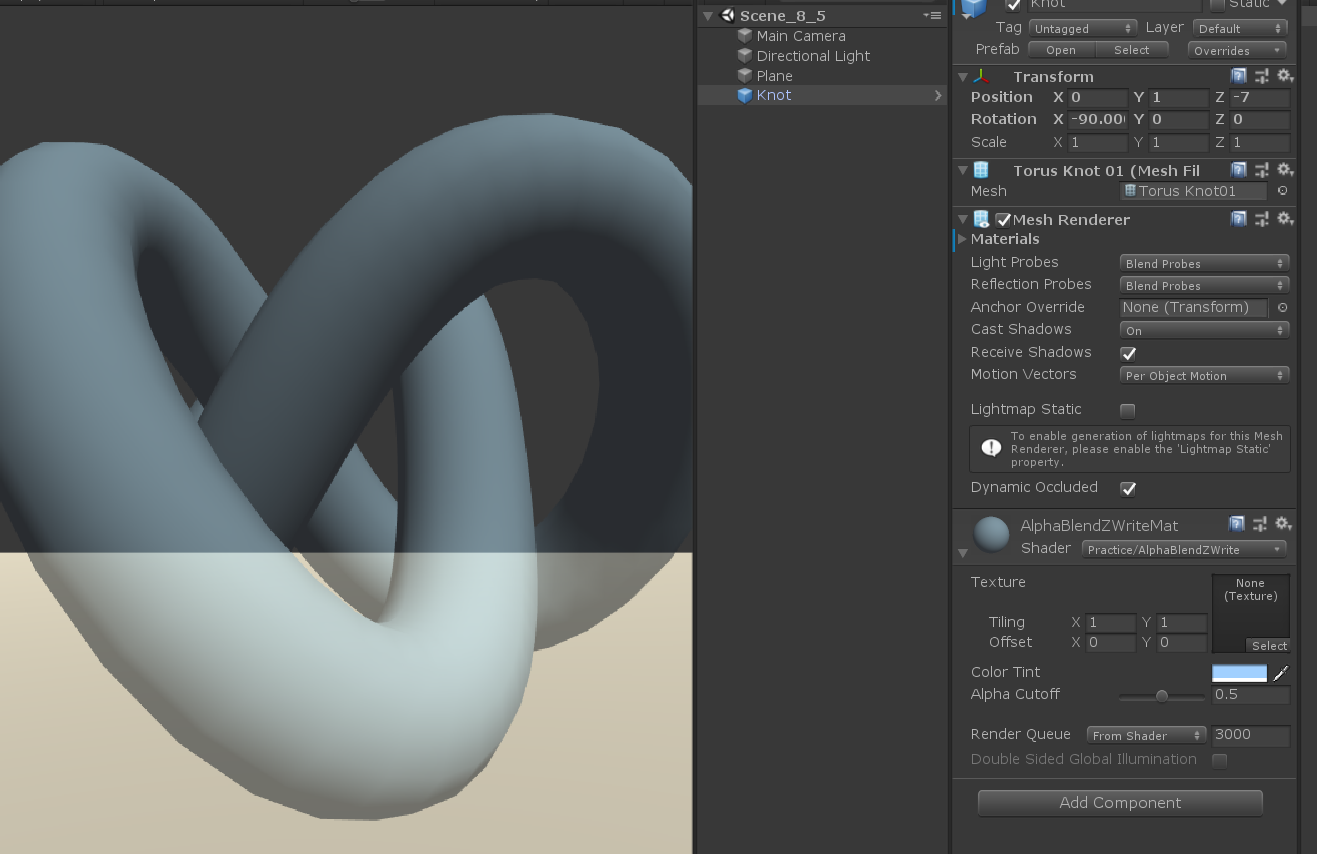Collapse the Transform component foldout

[963, 77]
